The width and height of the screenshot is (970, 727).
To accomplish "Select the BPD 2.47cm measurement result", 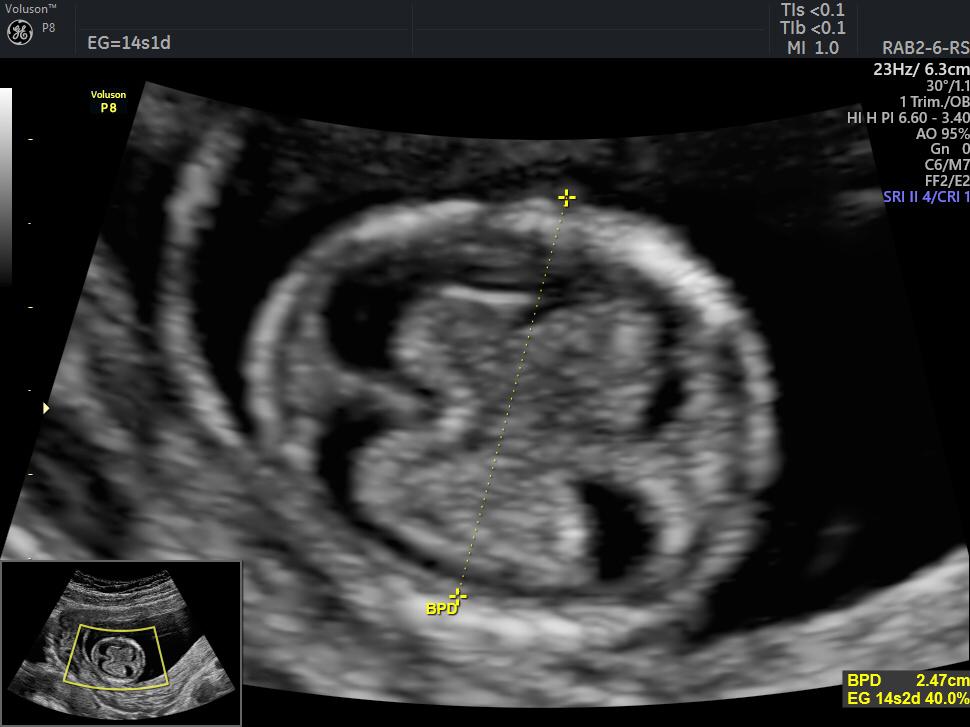I will [907, 680].
